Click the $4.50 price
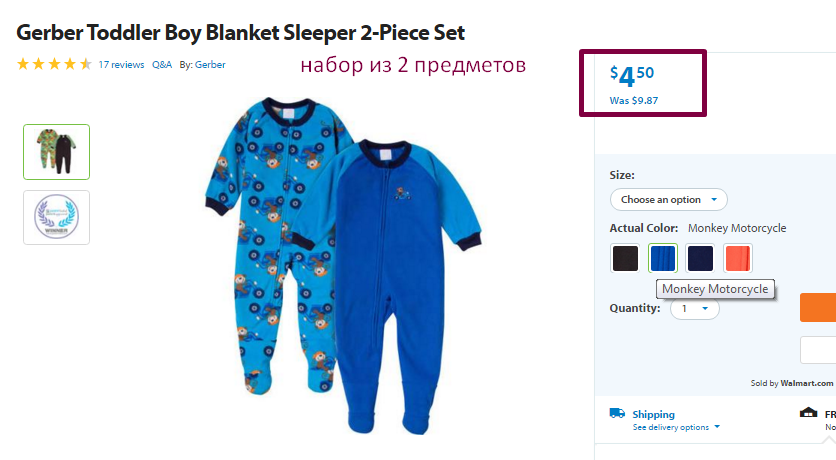The width and height of the screenshot is (836, 460). point(632,76)
